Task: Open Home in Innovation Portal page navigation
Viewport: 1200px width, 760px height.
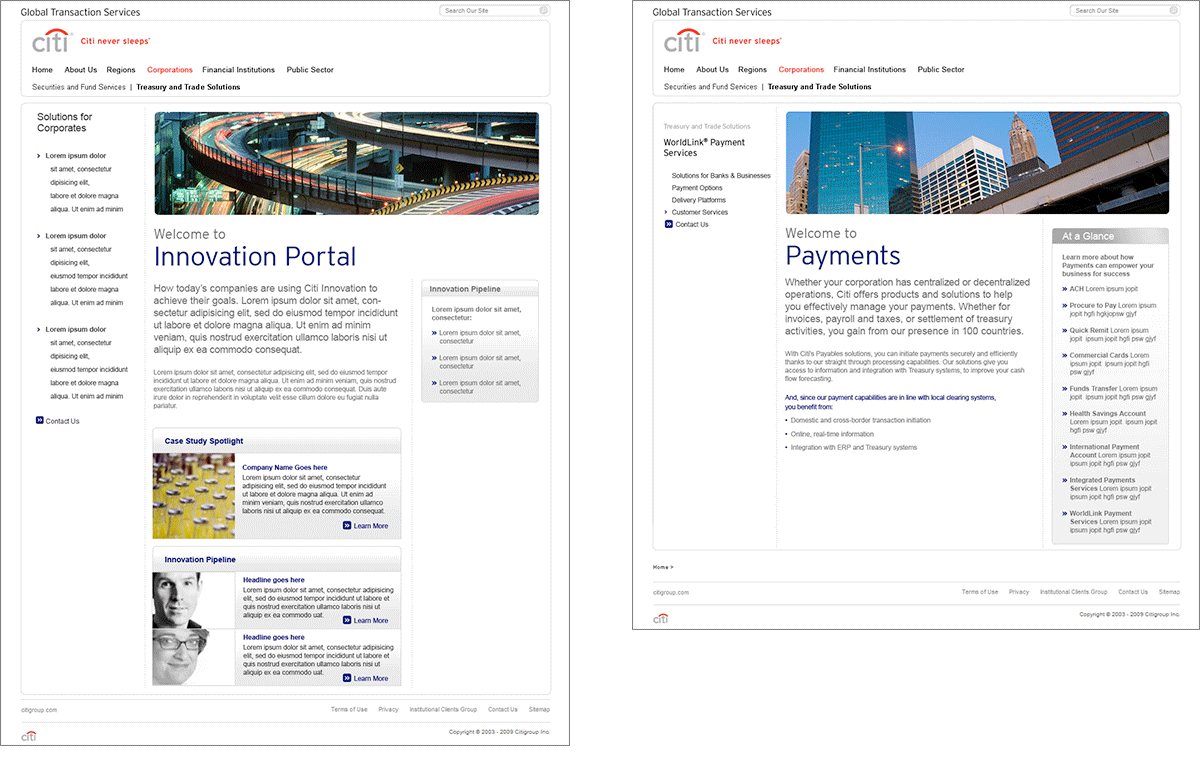Action: [x=42, y=70]
